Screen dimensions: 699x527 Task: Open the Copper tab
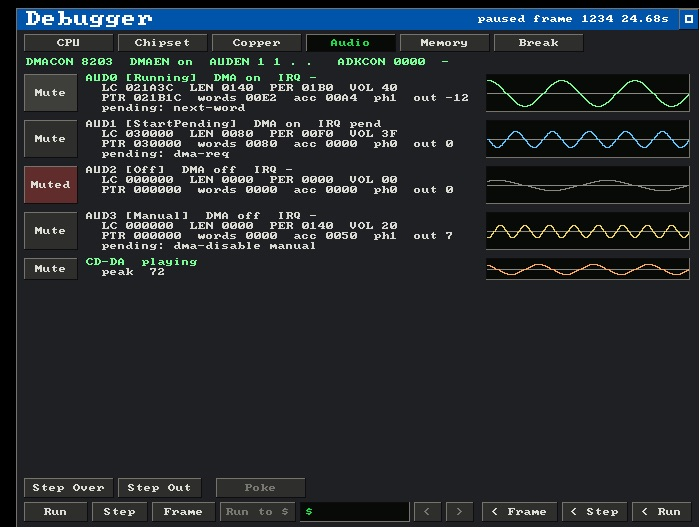coord(256,43)
